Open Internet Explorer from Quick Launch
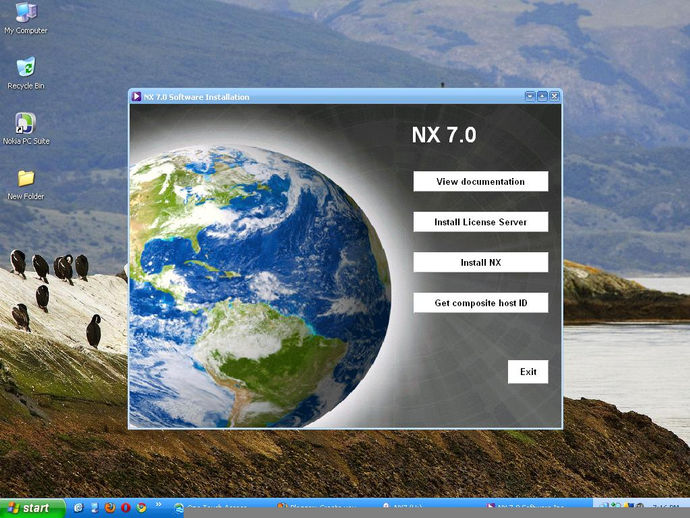690x518 pixels. [x=78, y=508]
